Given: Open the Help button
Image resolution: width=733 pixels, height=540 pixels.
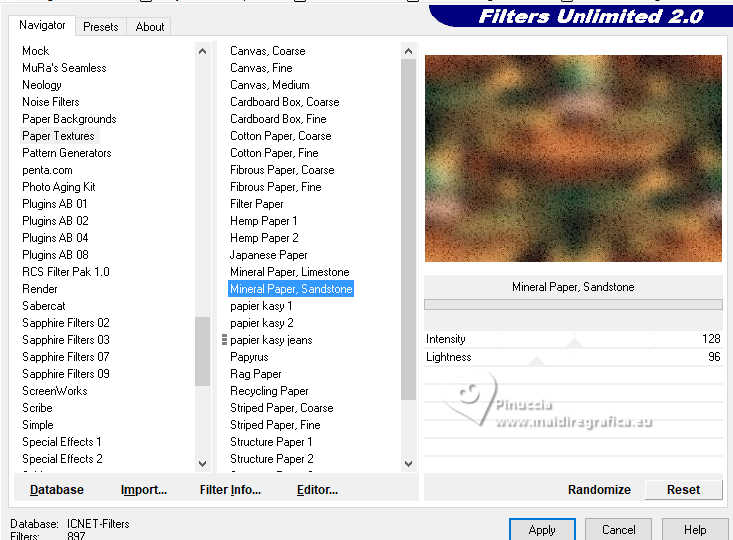Looking at the screenshot, I should (695, 530).
